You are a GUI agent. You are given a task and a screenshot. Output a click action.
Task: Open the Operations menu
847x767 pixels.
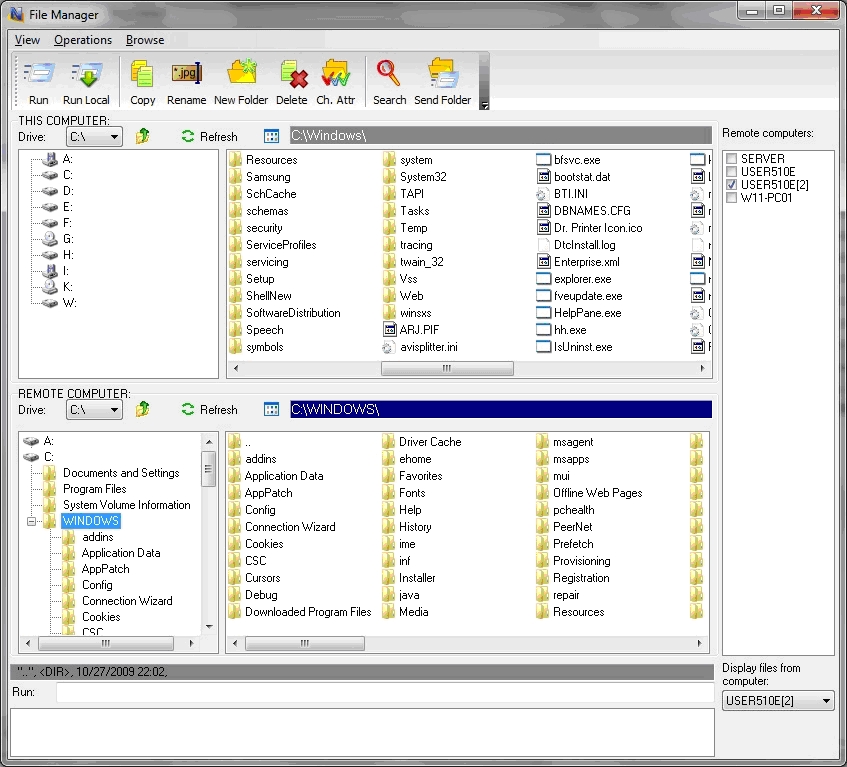83,40
